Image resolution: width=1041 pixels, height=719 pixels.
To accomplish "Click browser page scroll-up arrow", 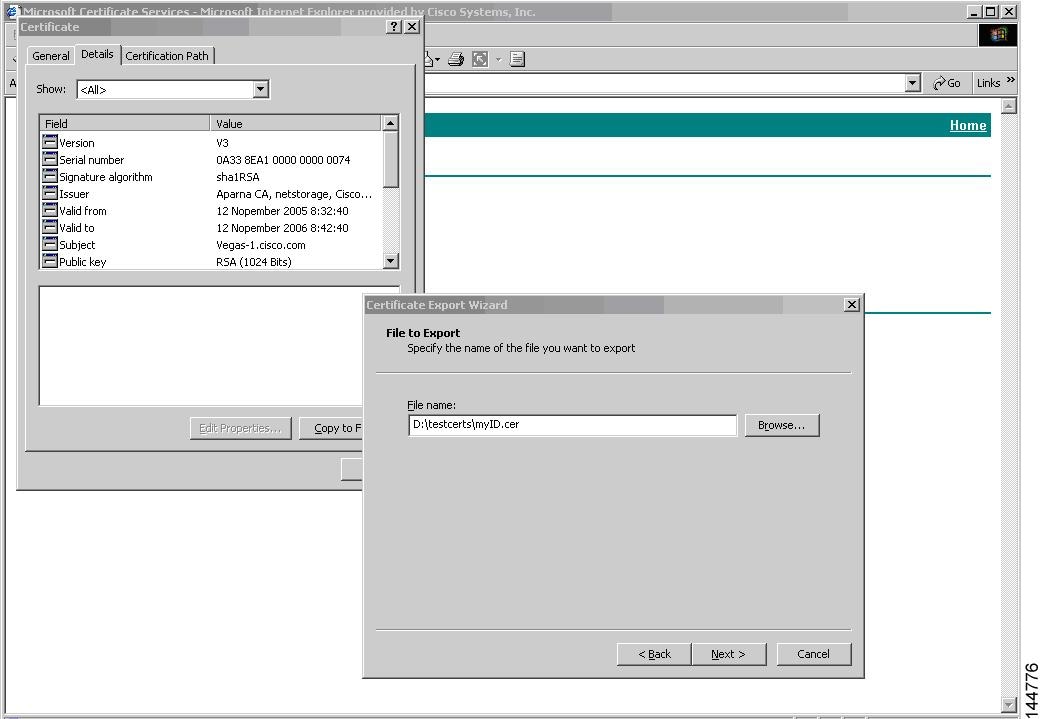I will (x=1008, y=106).
